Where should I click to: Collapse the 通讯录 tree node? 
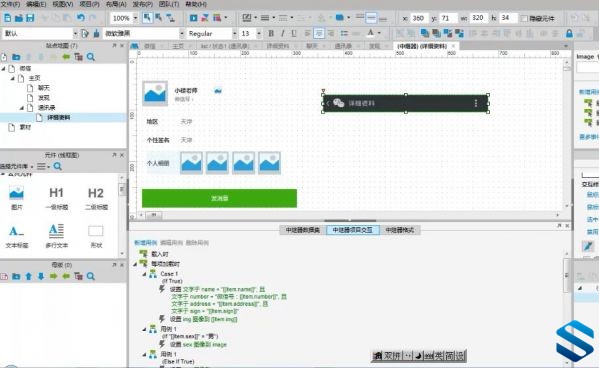[22, 108]
